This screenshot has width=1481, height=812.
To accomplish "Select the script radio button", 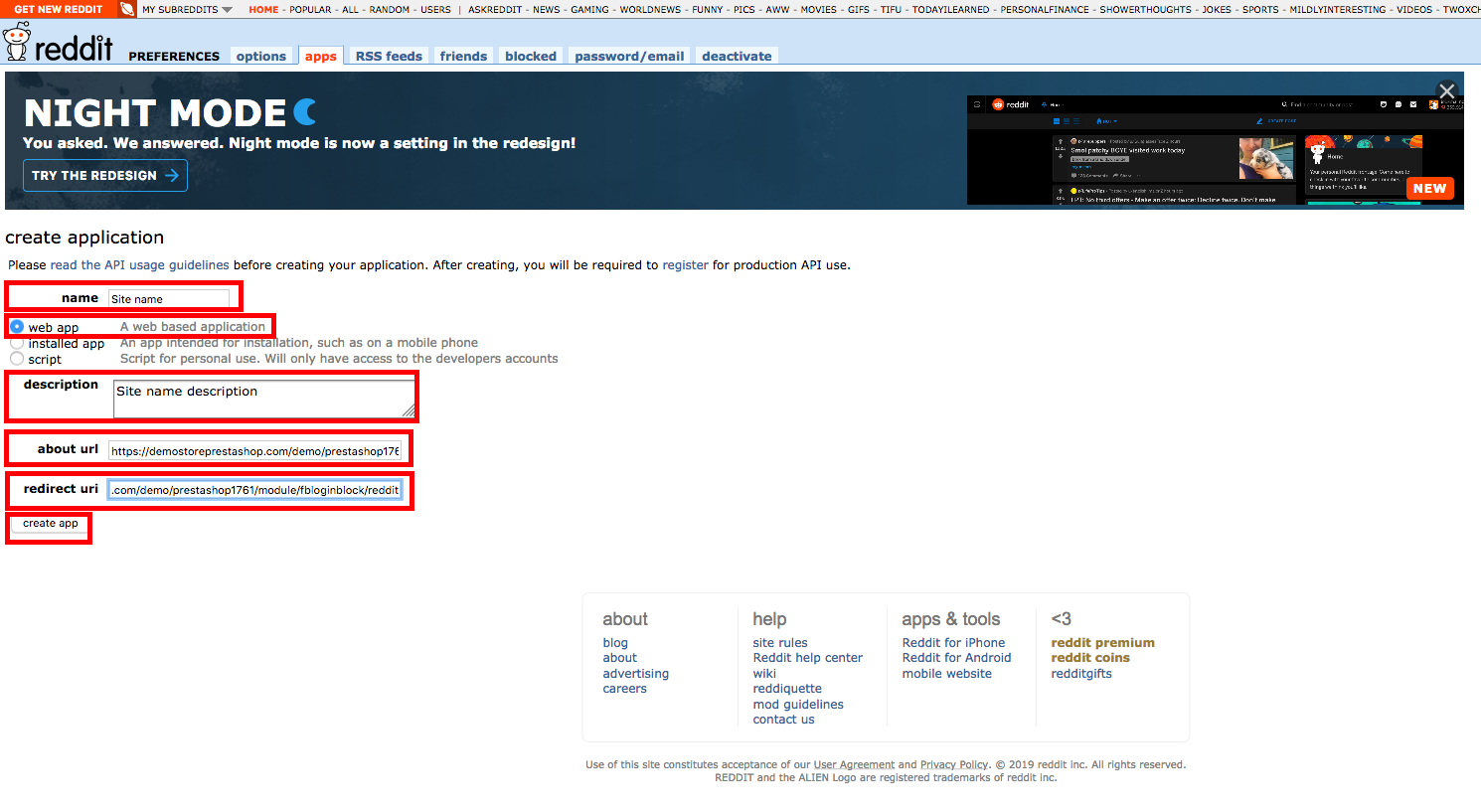I will point(17,359).
